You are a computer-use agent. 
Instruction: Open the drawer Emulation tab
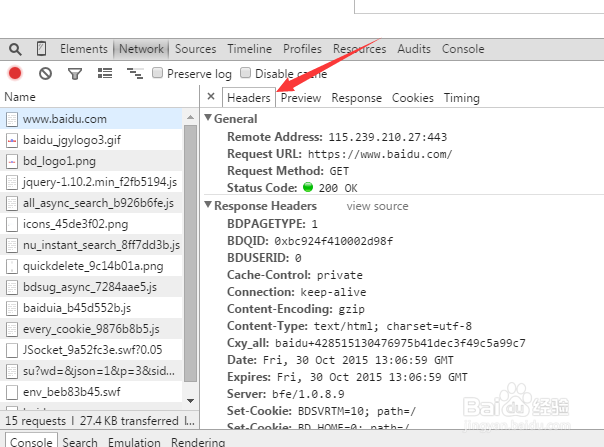(x=134, y=442)
